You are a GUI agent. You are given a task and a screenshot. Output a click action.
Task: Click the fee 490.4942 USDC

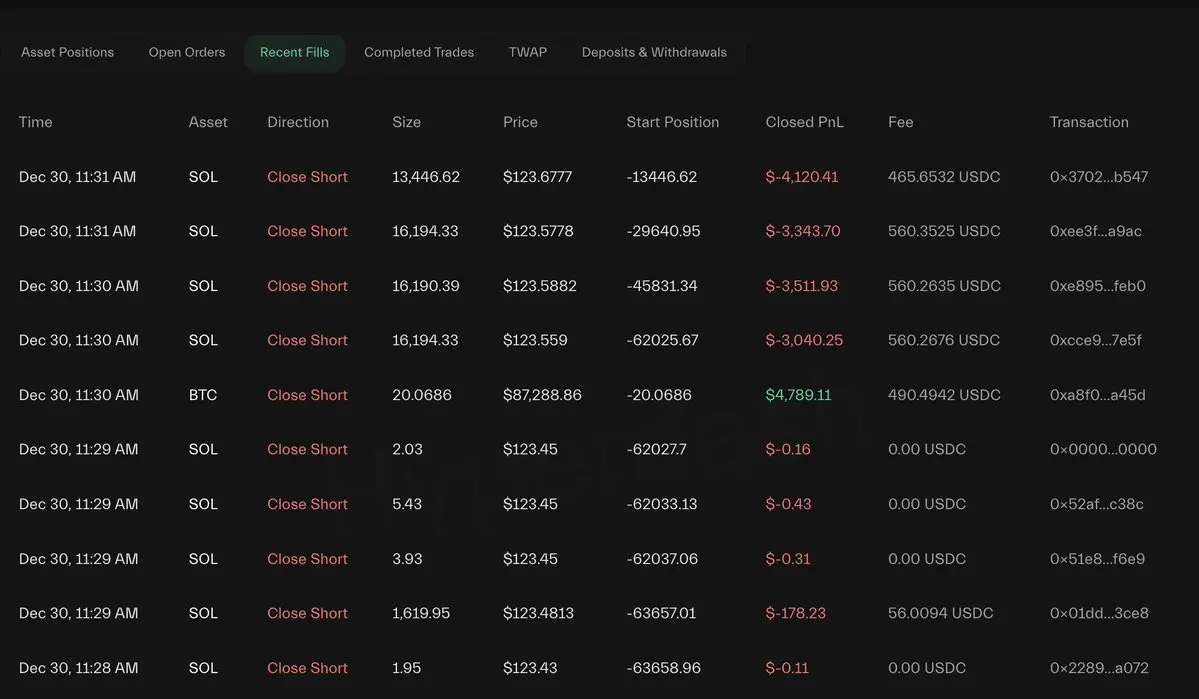click(x=944, y=395)
